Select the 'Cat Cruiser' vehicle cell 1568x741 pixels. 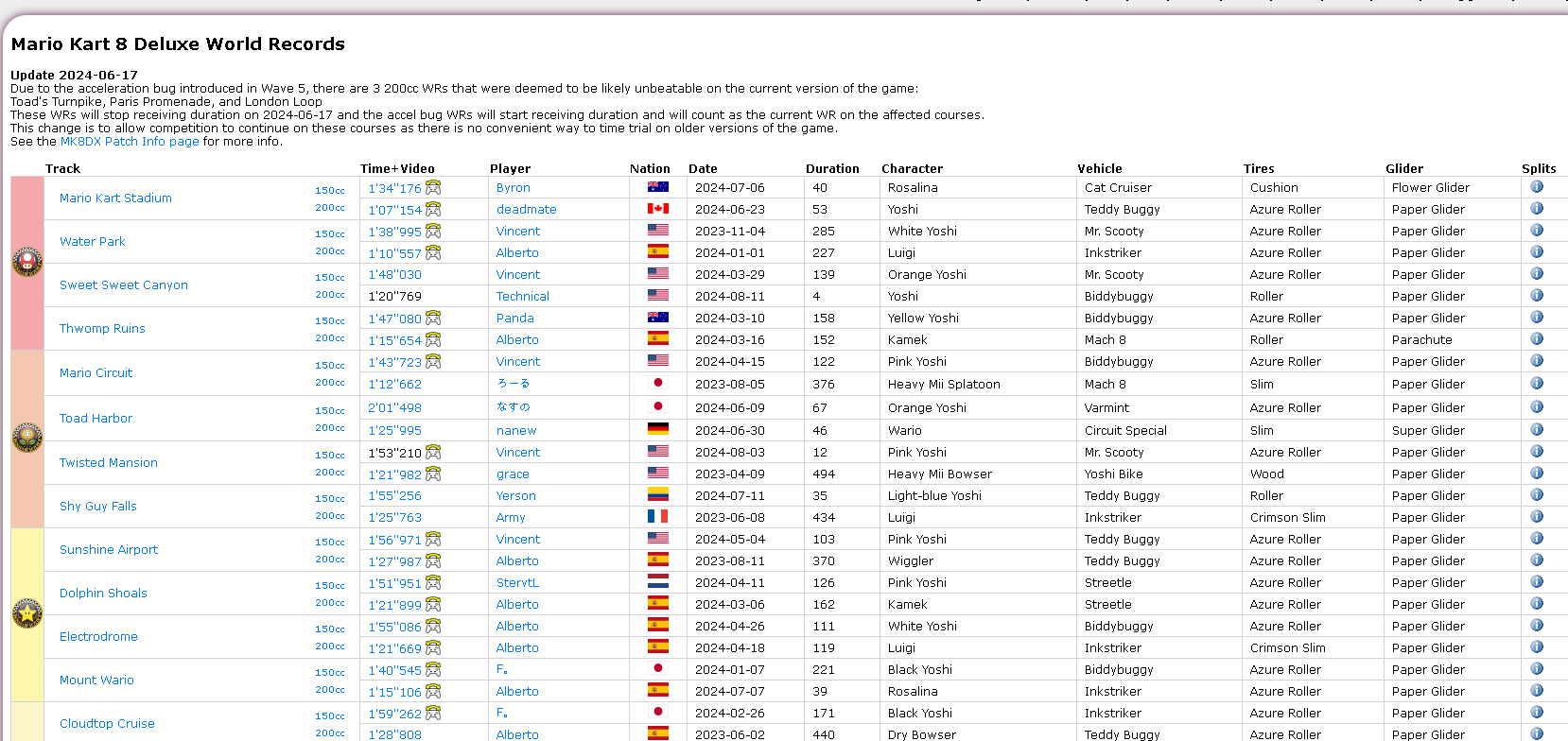pos(1118,188)
